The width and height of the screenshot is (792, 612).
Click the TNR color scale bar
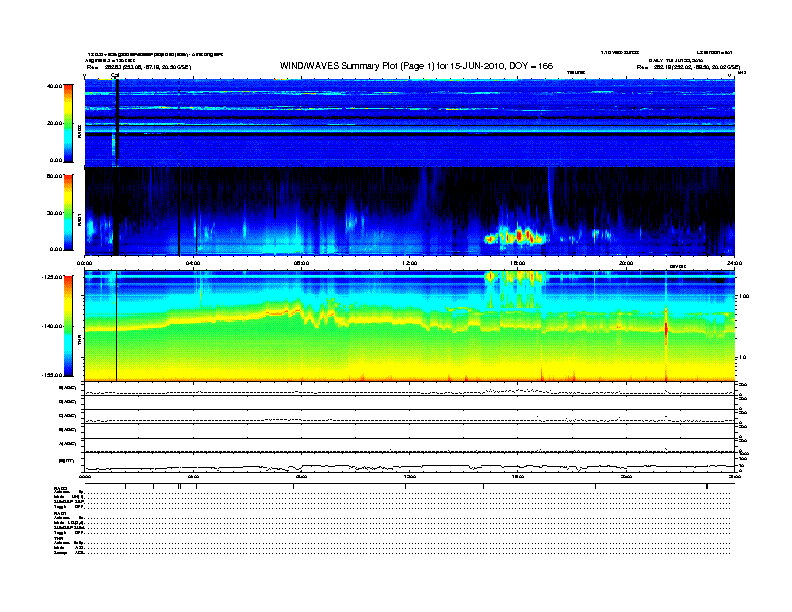coord(68,326)
